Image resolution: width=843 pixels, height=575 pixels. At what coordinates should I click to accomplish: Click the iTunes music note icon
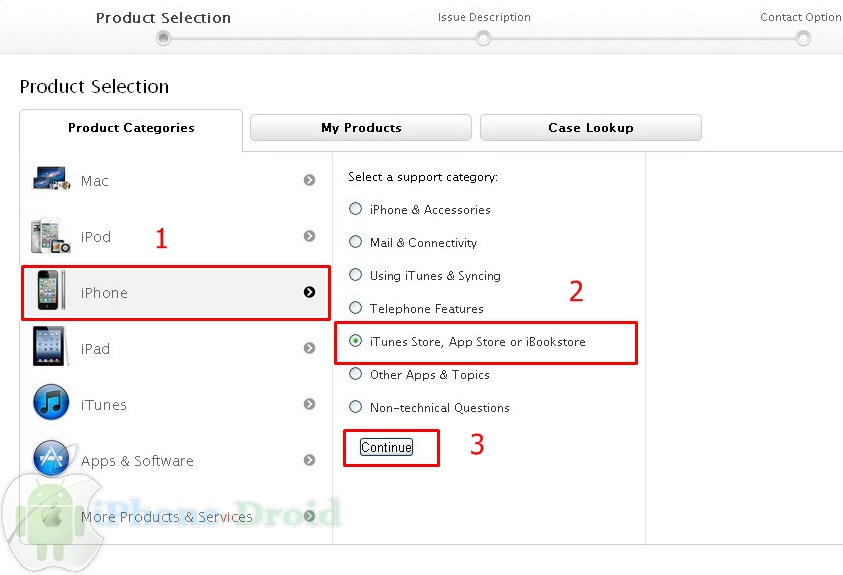coord(51,402)
